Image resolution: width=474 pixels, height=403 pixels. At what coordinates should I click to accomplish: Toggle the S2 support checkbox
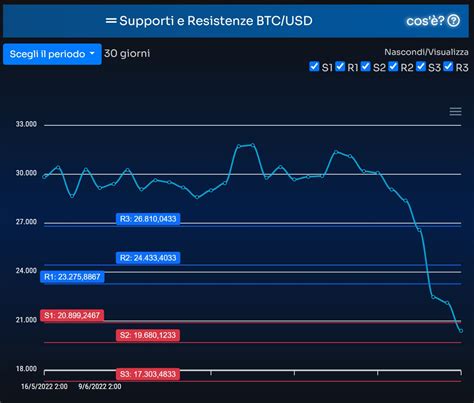(x=366, y=66)
